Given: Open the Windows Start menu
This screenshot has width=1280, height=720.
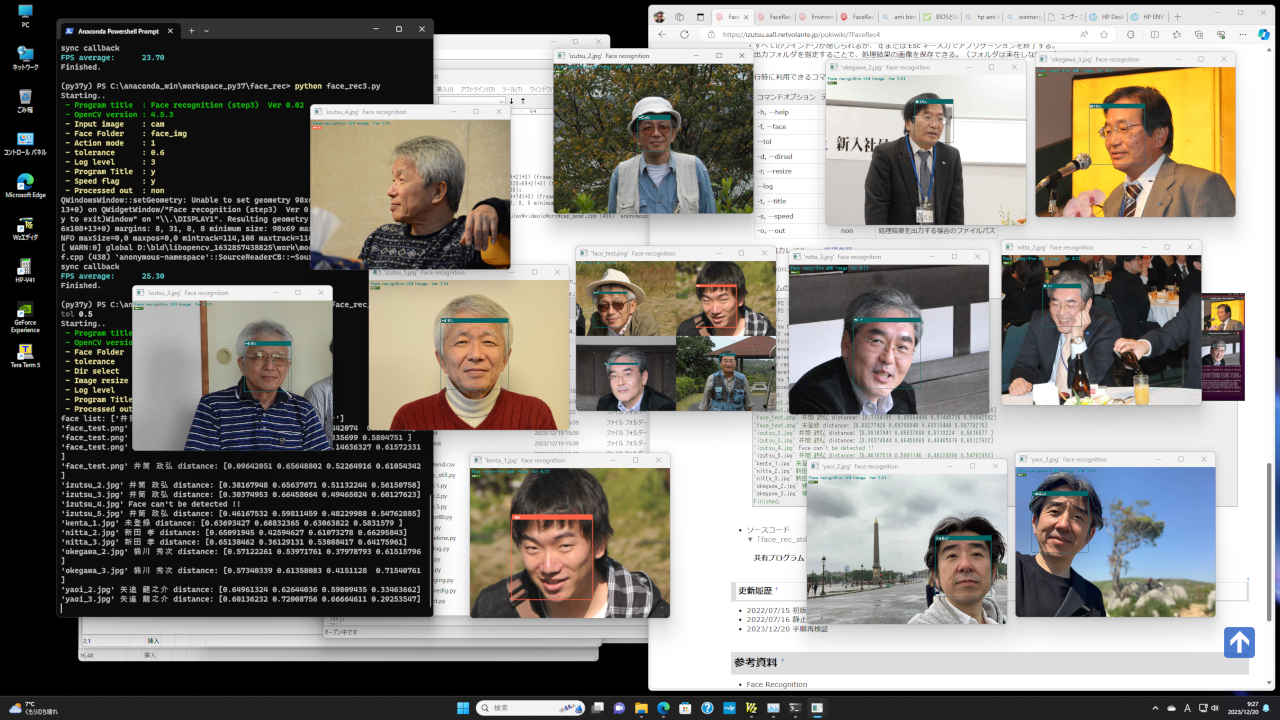Looking at the screenshot, I should (x=463, y=708).
